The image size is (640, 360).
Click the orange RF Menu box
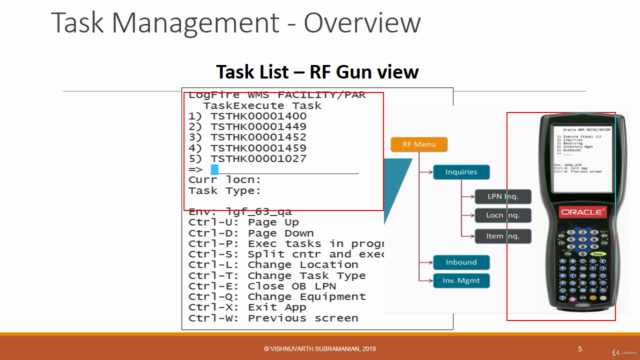(x=419, y=144)
